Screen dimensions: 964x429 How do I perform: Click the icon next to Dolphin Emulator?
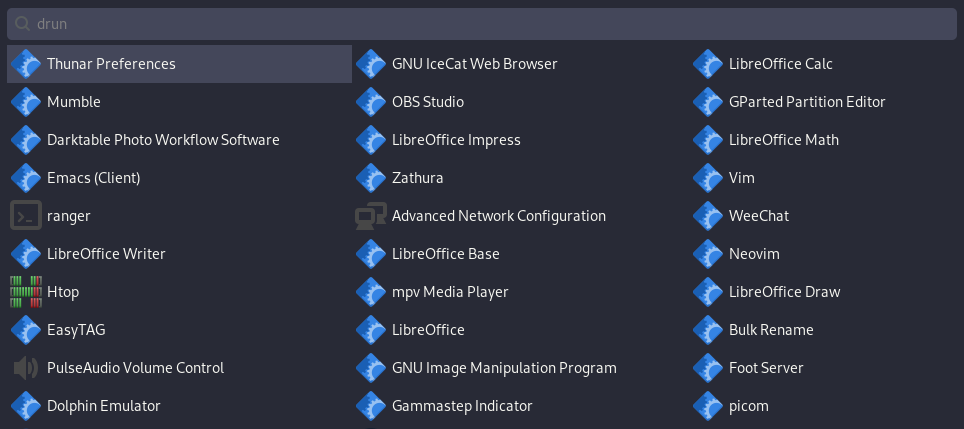pyautogui.click(x=26, y=406)
